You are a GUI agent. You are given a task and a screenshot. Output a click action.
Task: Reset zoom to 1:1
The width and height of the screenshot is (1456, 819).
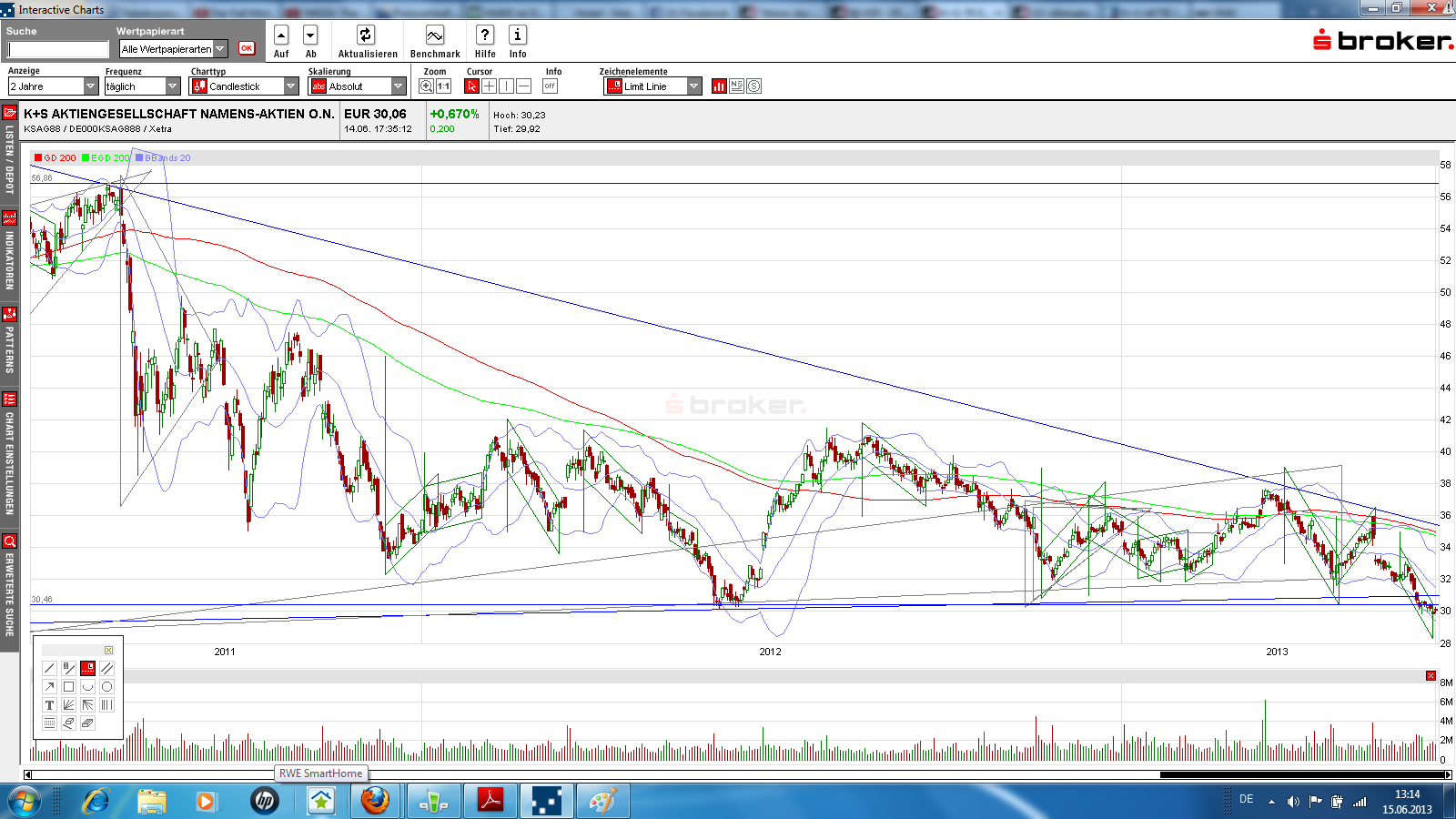pos(444,86)
